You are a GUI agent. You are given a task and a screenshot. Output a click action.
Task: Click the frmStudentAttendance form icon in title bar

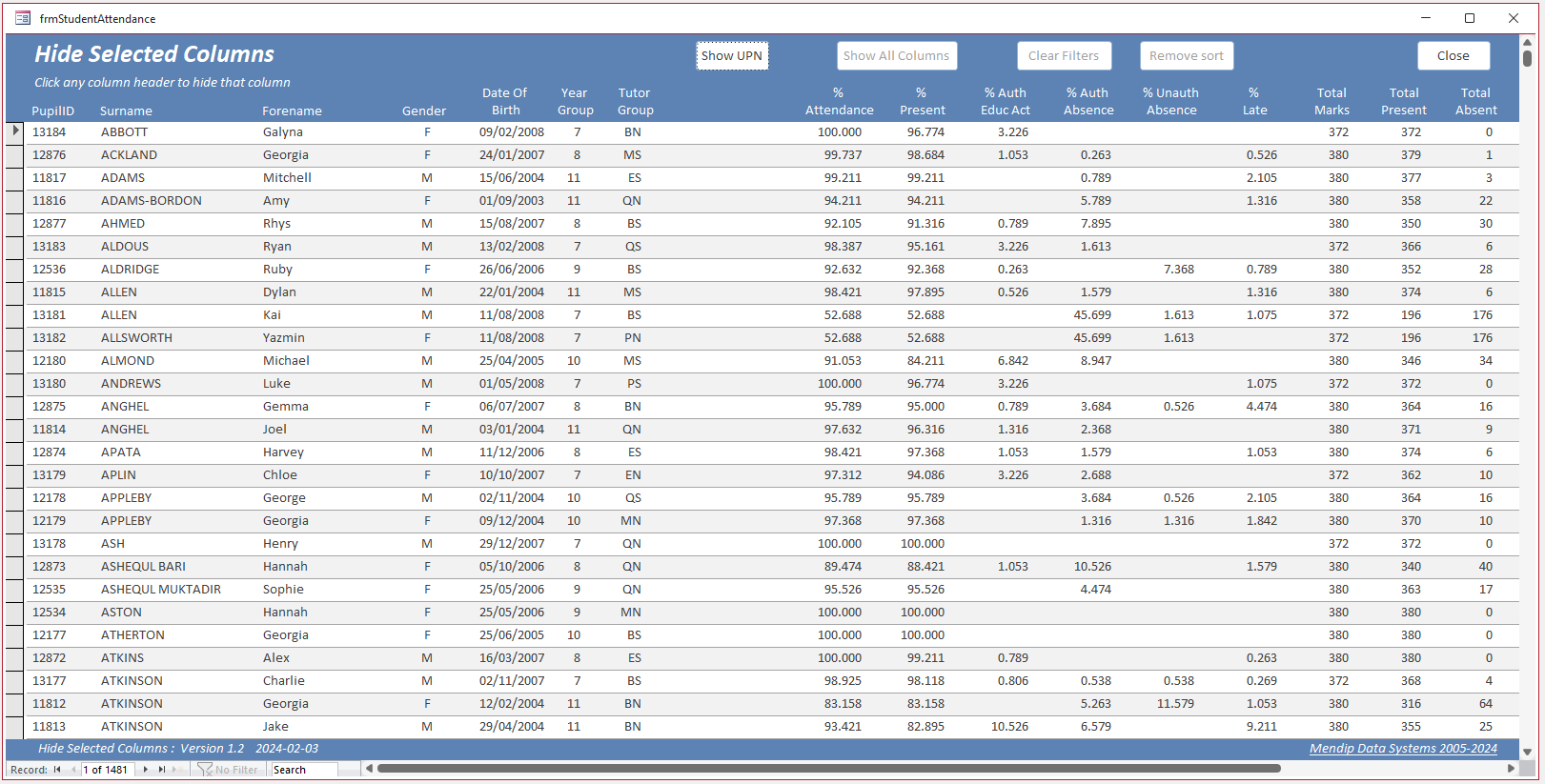[23, 18]
